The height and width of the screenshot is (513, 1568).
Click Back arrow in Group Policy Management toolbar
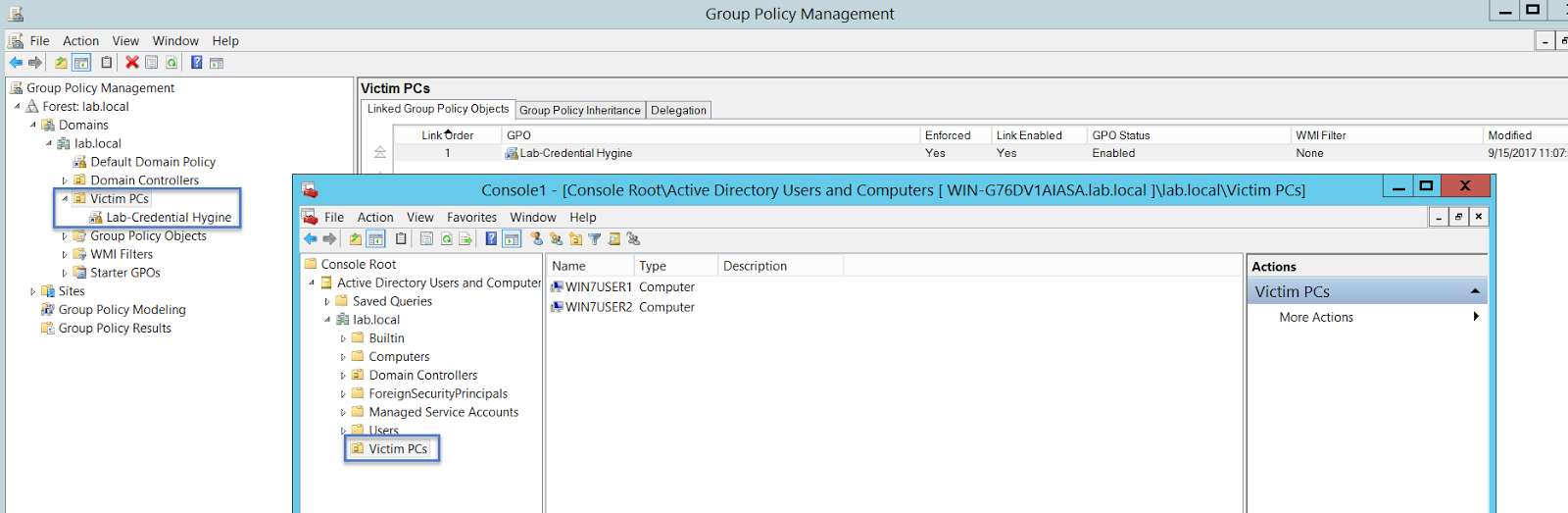(16, 63)
